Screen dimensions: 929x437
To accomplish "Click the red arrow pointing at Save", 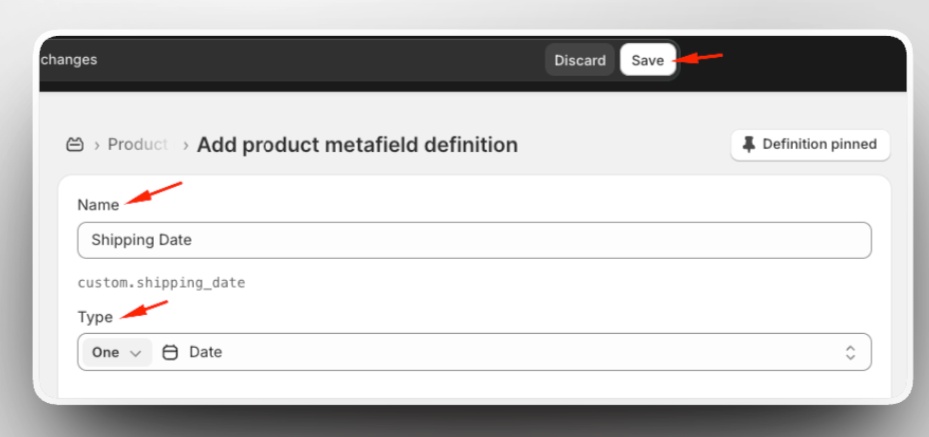I will click(698, 58).
